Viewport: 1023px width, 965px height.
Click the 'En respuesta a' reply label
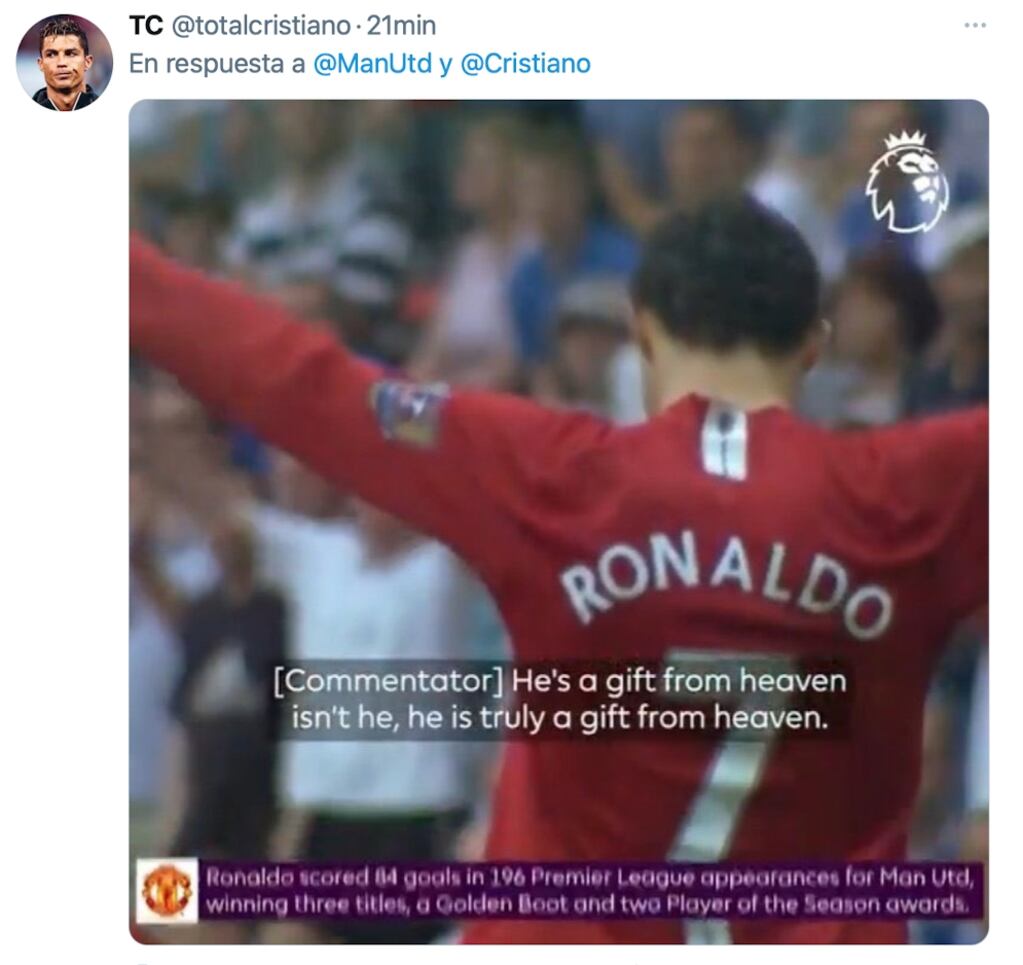click(217, 64)
